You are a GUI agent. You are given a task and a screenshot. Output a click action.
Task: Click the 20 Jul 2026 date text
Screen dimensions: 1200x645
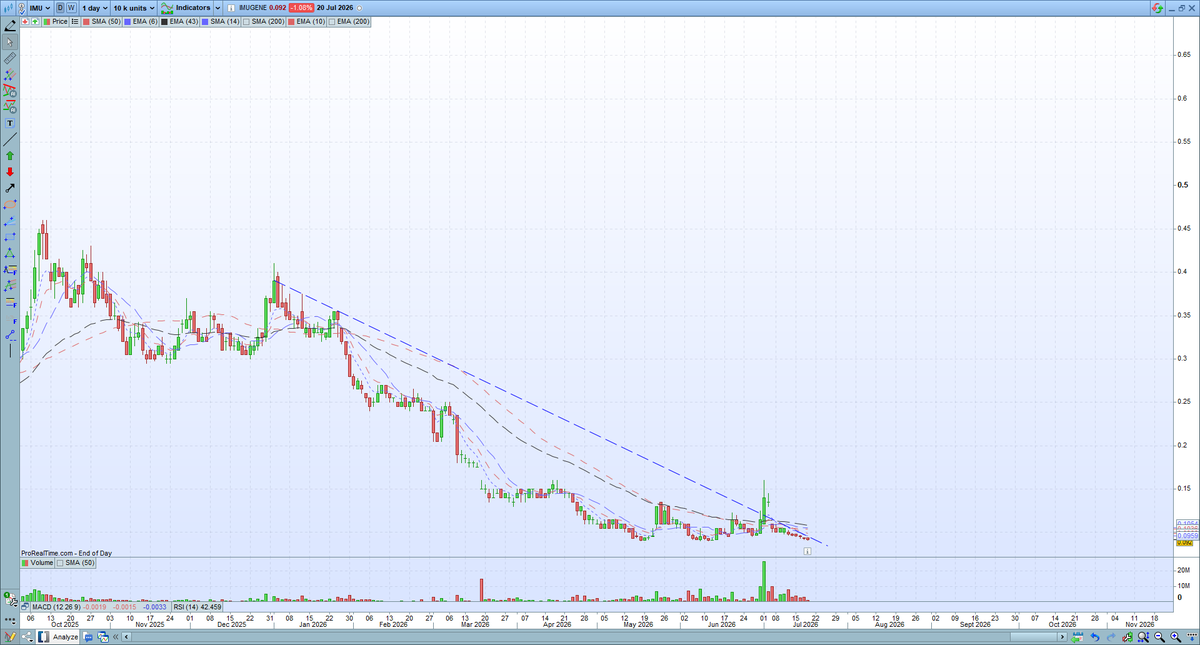(334, 8)
